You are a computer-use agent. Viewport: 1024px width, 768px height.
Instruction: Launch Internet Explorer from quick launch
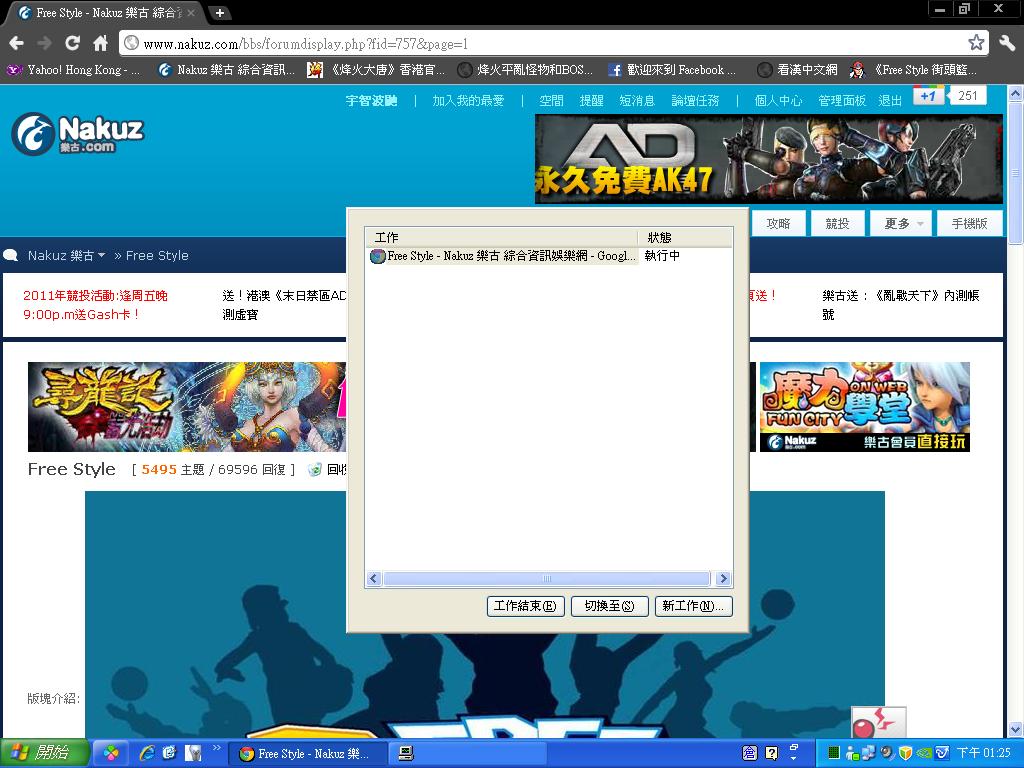[x=147, y=754]
